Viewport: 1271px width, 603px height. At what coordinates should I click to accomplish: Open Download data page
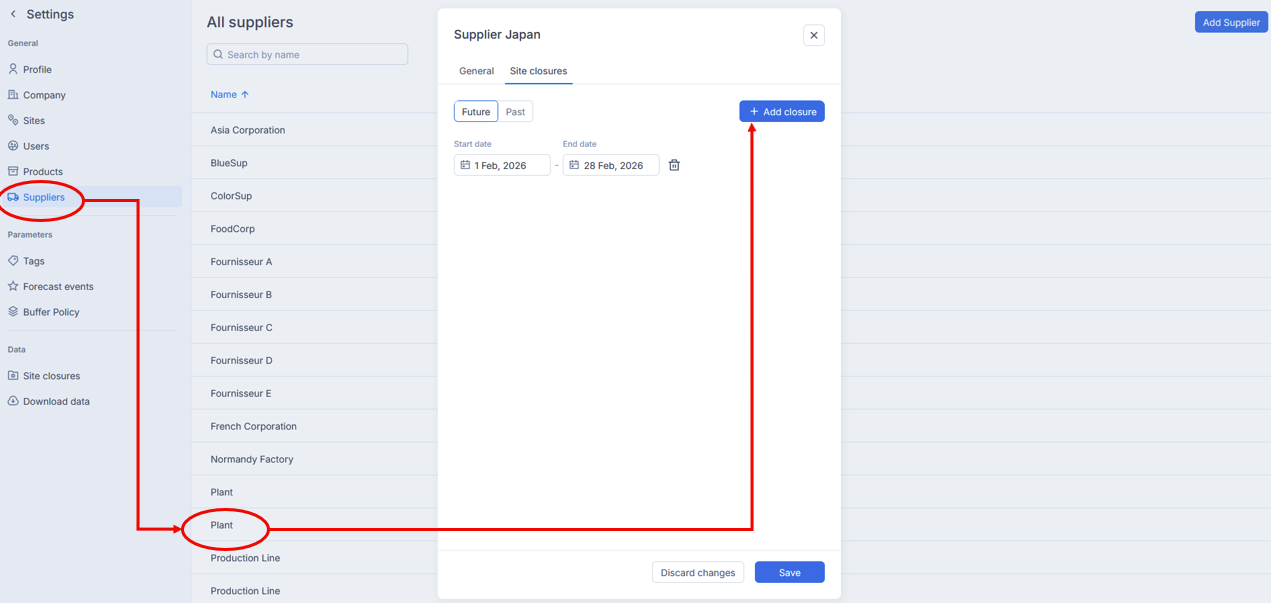pyautogui.click(x=56, y=402)
